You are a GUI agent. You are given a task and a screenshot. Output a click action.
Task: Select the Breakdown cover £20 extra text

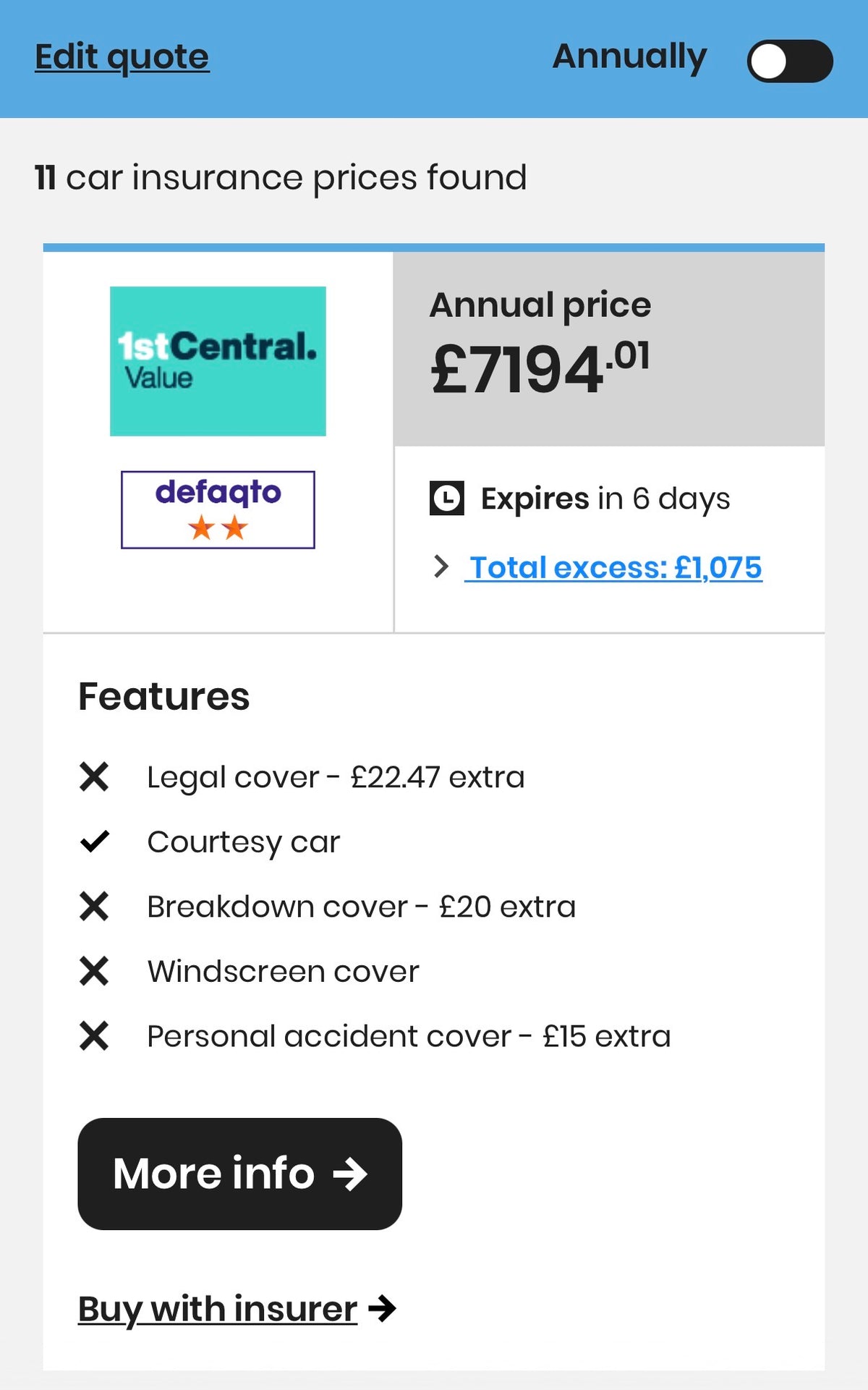coord(361,907)
